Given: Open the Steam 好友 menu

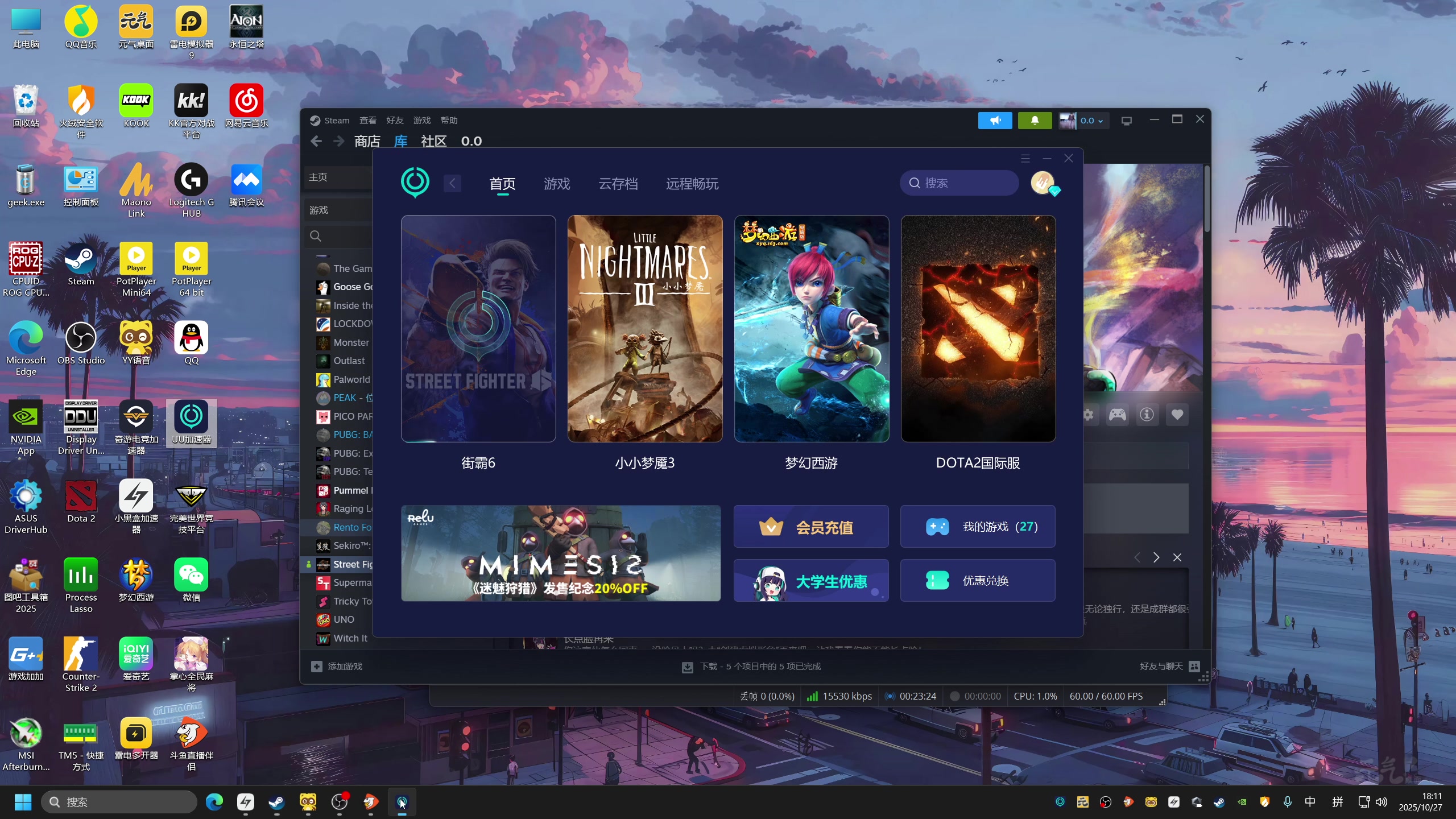Looking at the screenshot, I should click(394, 121).
